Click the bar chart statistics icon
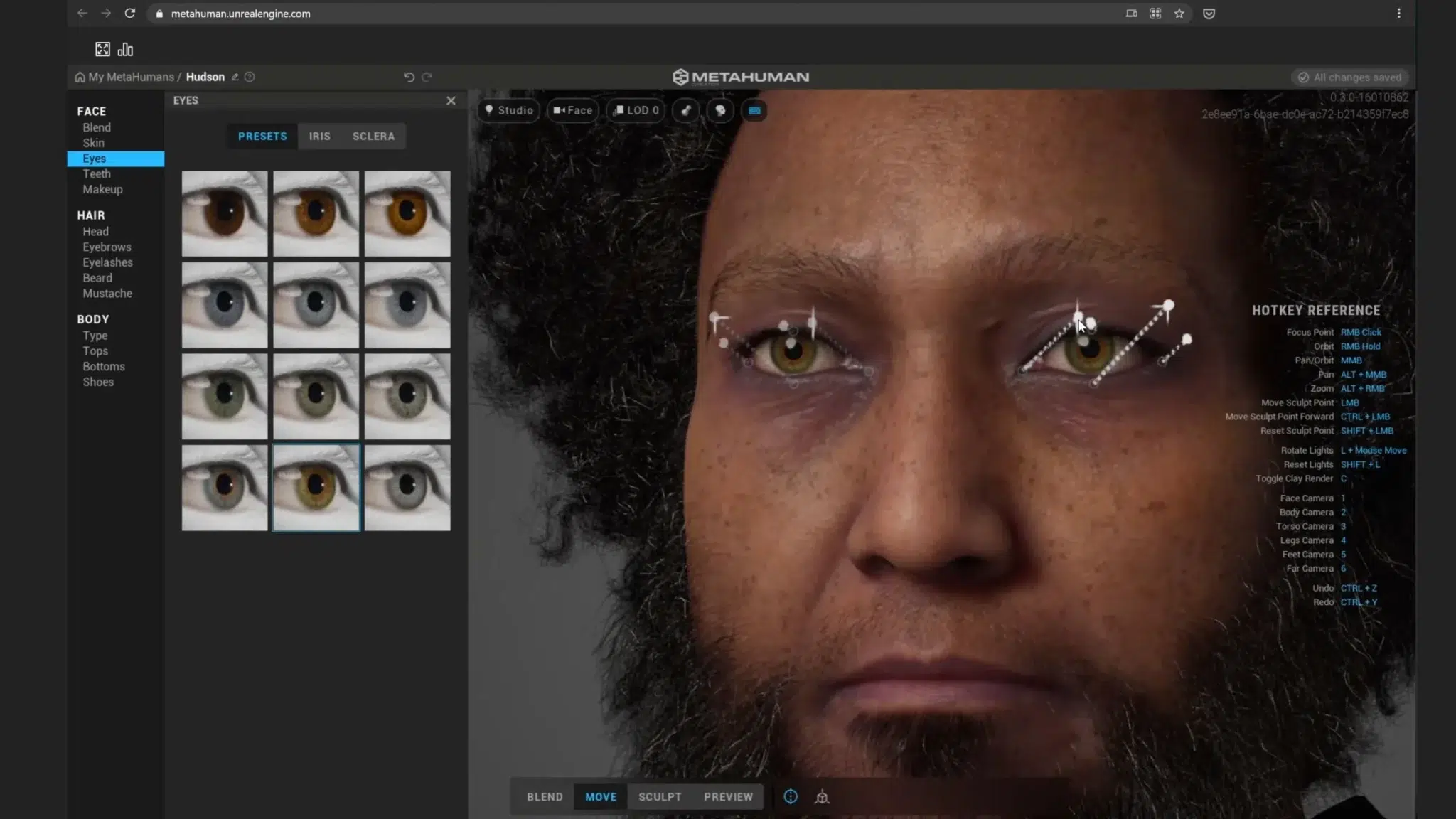 125,49
